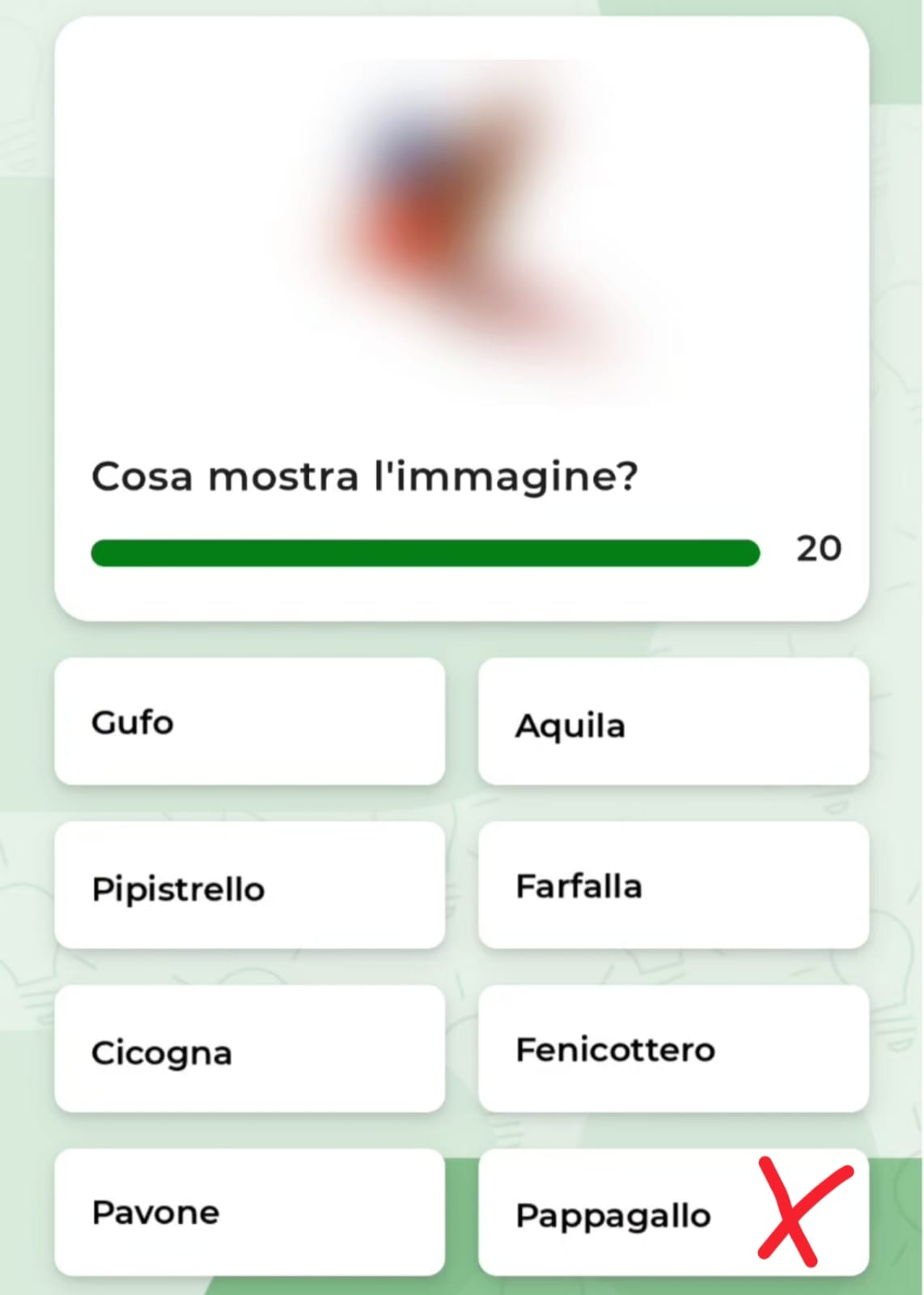
Task: Tap the Fenicottero answer option
Action: click(x=673, y=1050)
